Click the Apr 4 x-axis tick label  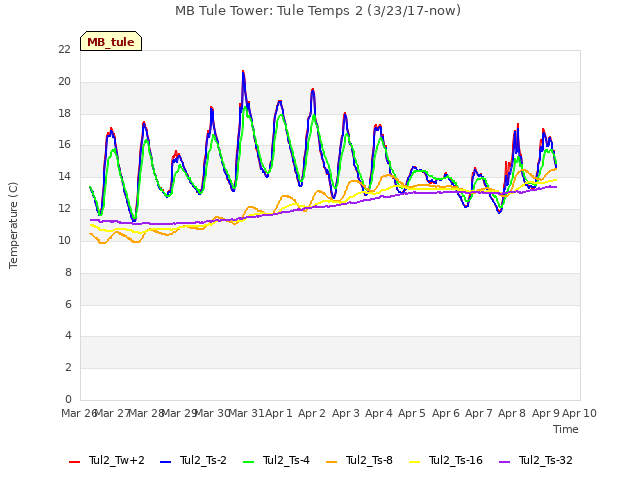tap(379, 413)
